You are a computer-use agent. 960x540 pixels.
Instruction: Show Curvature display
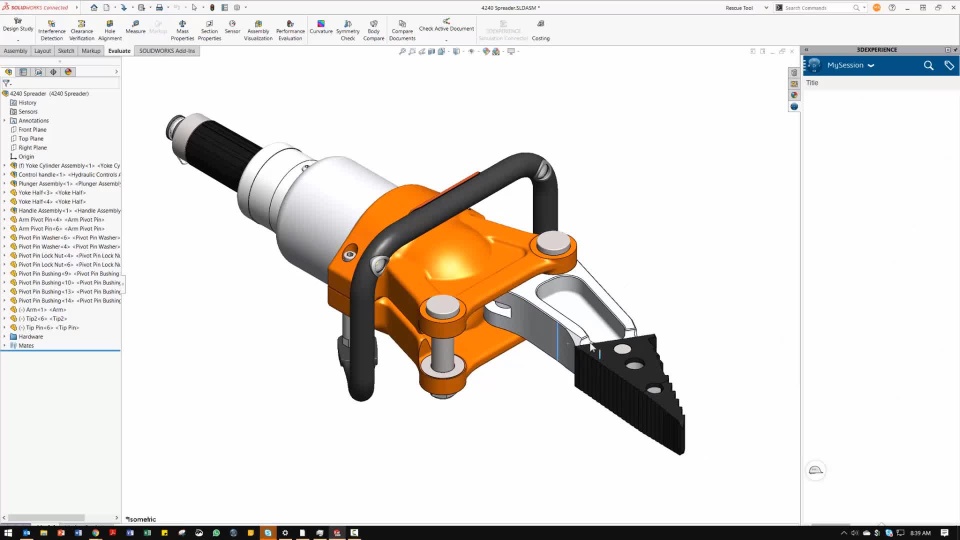321,27
